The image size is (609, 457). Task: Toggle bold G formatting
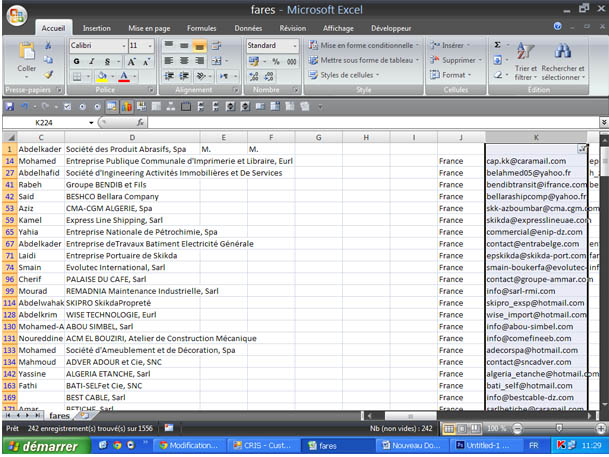coord(77,61)
